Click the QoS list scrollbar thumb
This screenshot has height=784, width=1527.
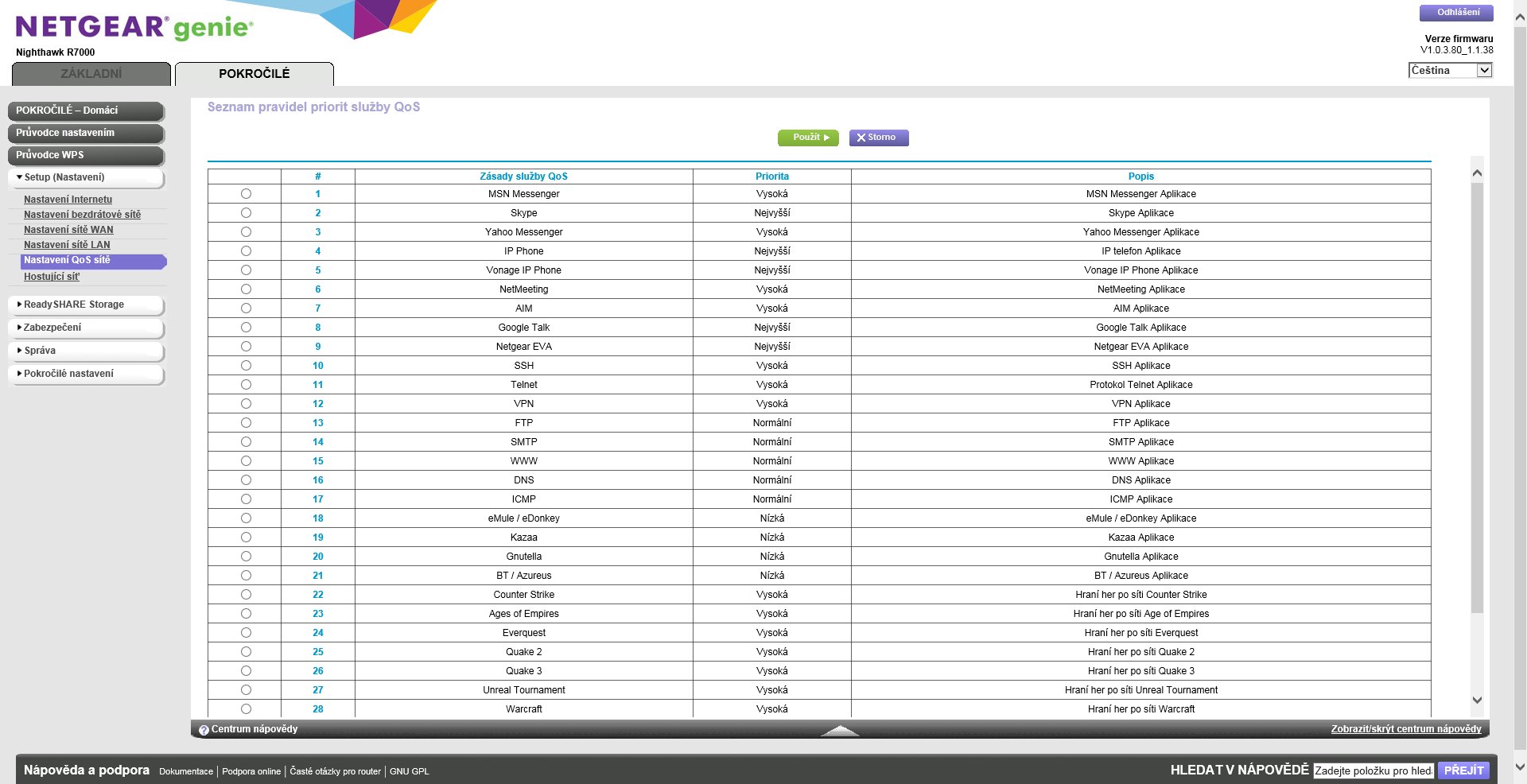click(x=1477, y=398)
